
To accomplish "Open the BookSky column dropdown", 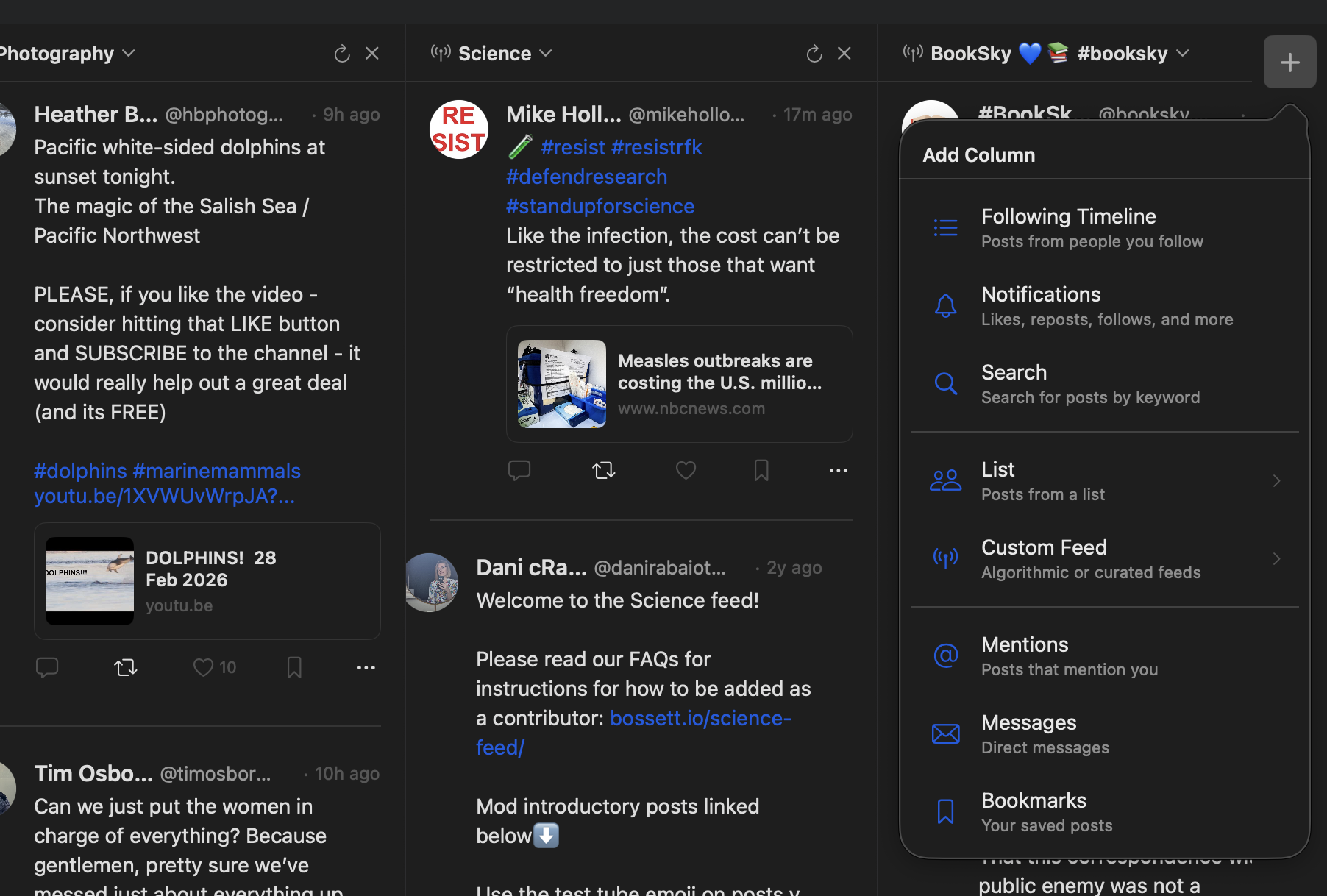I will [x=1182, y=53].
